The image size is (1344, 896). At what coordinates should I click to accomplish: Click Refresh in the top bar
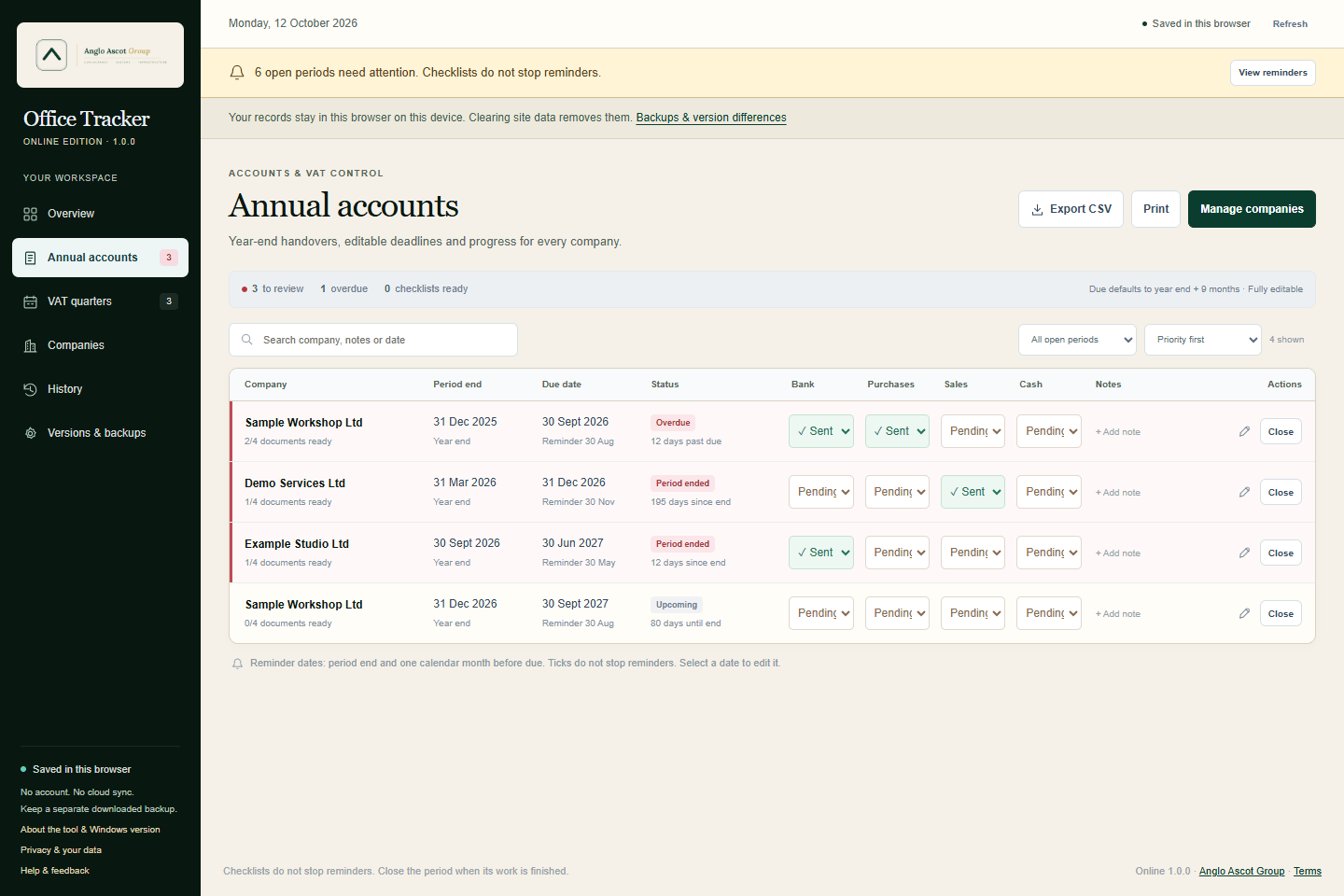(x=1290, y=24)
